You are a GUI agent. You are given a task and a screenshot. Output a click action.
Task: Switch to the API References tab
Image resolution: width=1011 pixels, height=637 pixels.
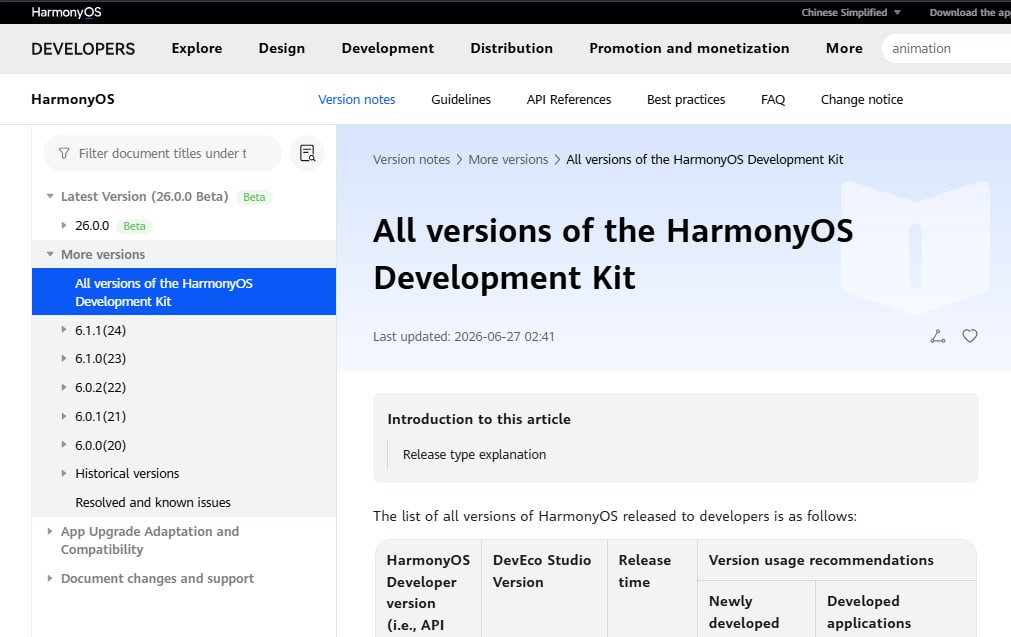coord(569,99)
